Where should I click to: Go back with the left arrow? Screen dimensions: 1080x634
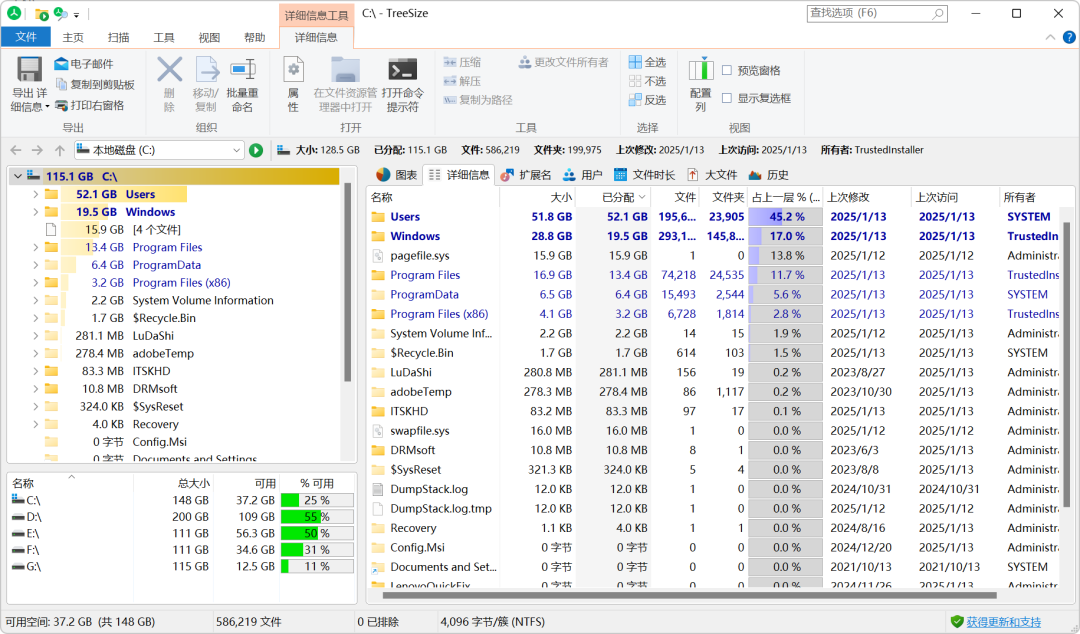pos(16,150)
